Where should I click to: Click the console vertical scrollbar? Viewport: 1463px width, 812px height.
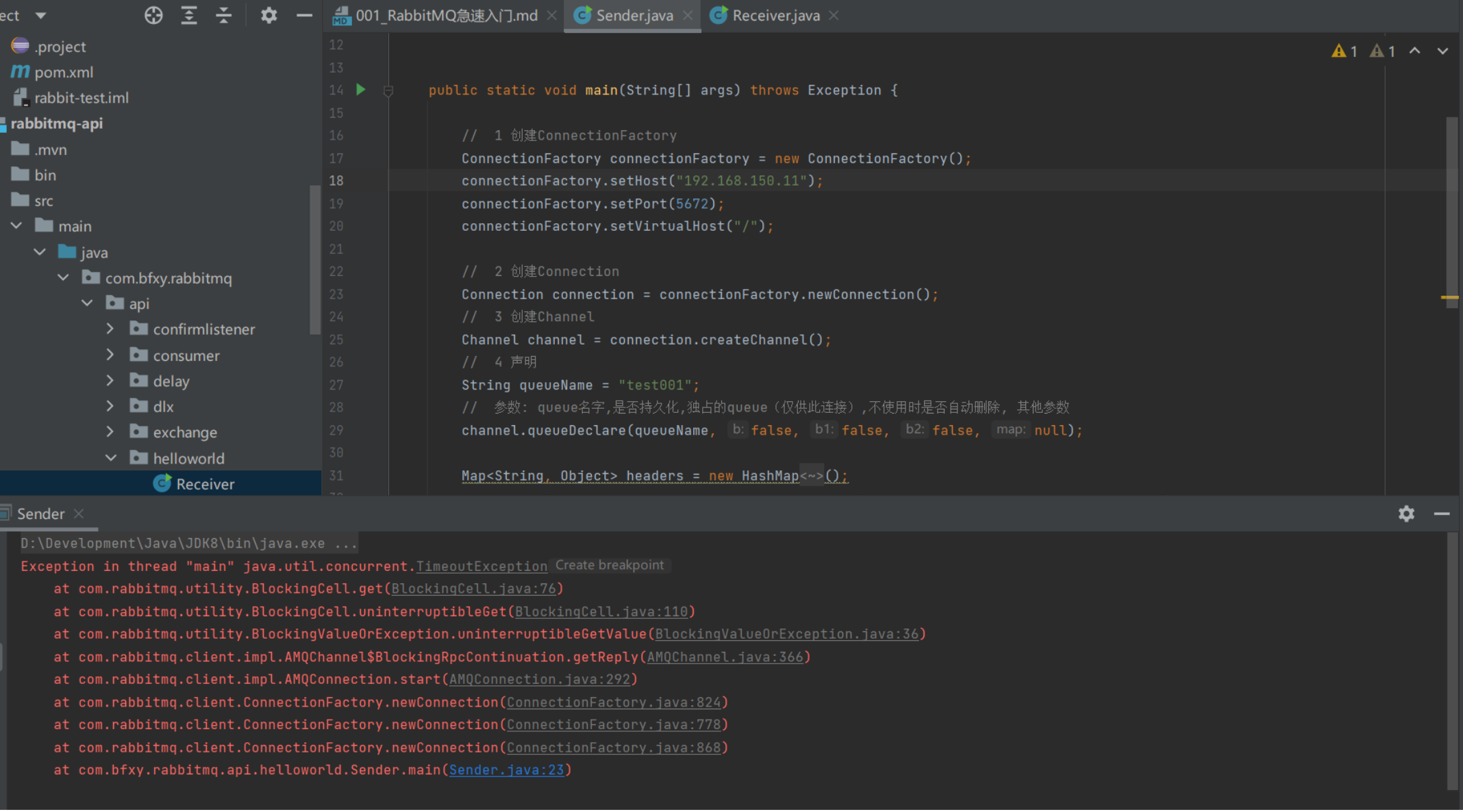tap(1453, 661)
